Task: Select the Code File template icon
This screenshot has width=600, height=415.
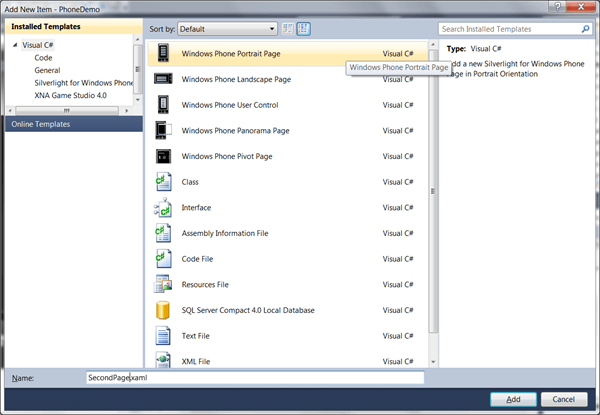Action: coord(163,259)
